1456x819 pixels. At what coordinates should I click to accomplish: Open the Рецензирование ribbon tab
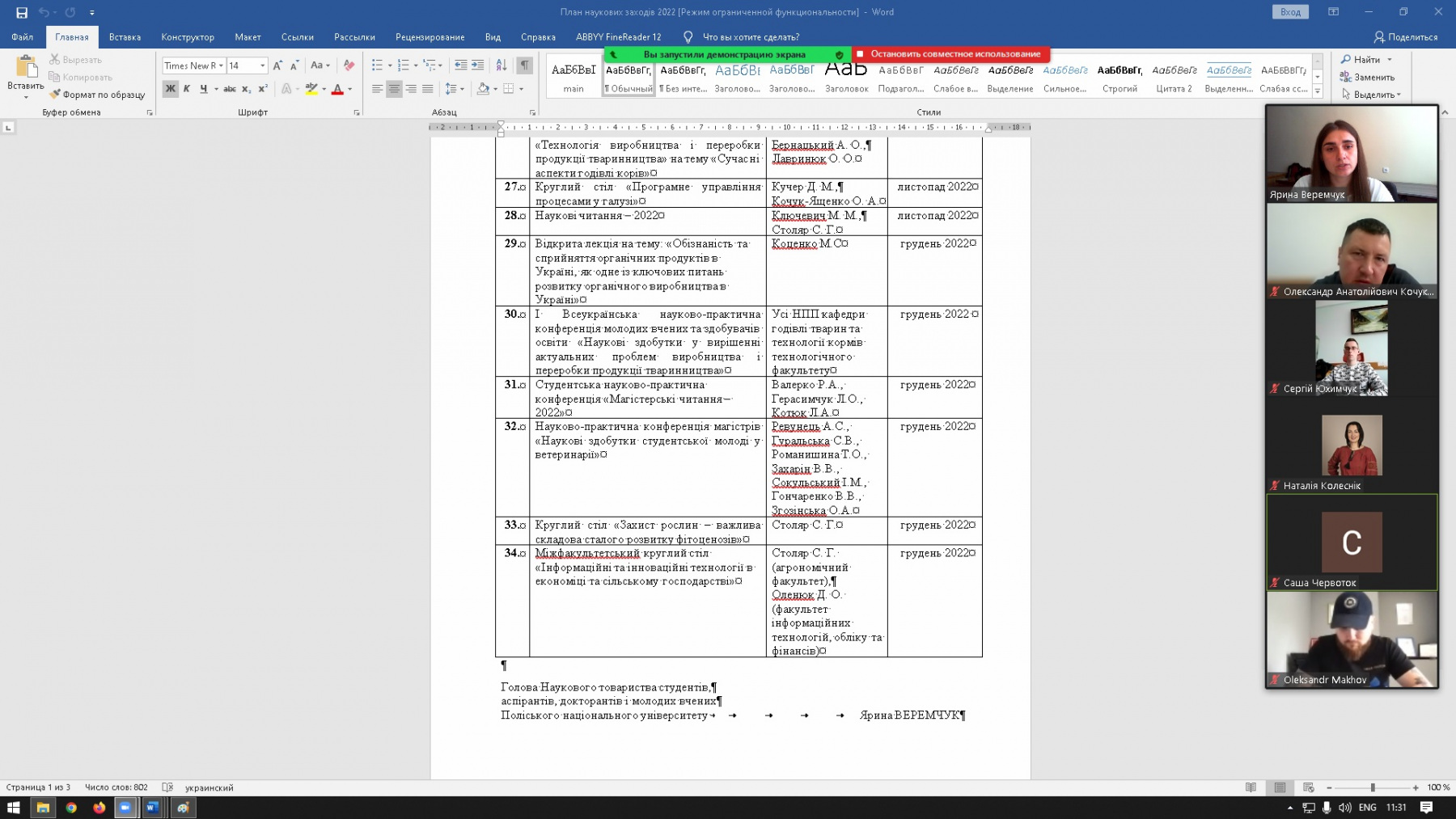[x=430, y=37]
